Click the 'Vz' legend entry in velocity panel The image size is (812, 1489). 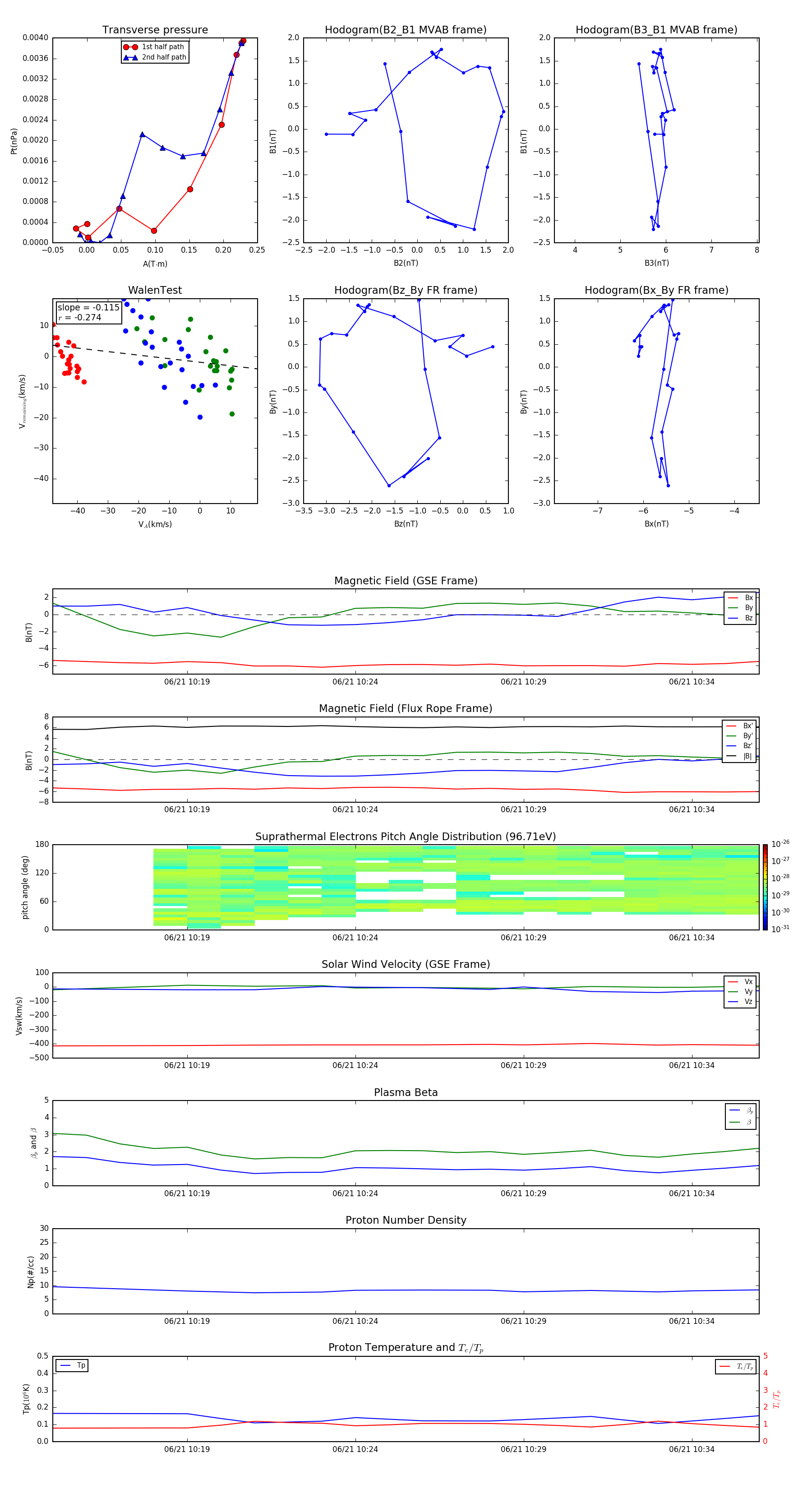point(740,1002)
